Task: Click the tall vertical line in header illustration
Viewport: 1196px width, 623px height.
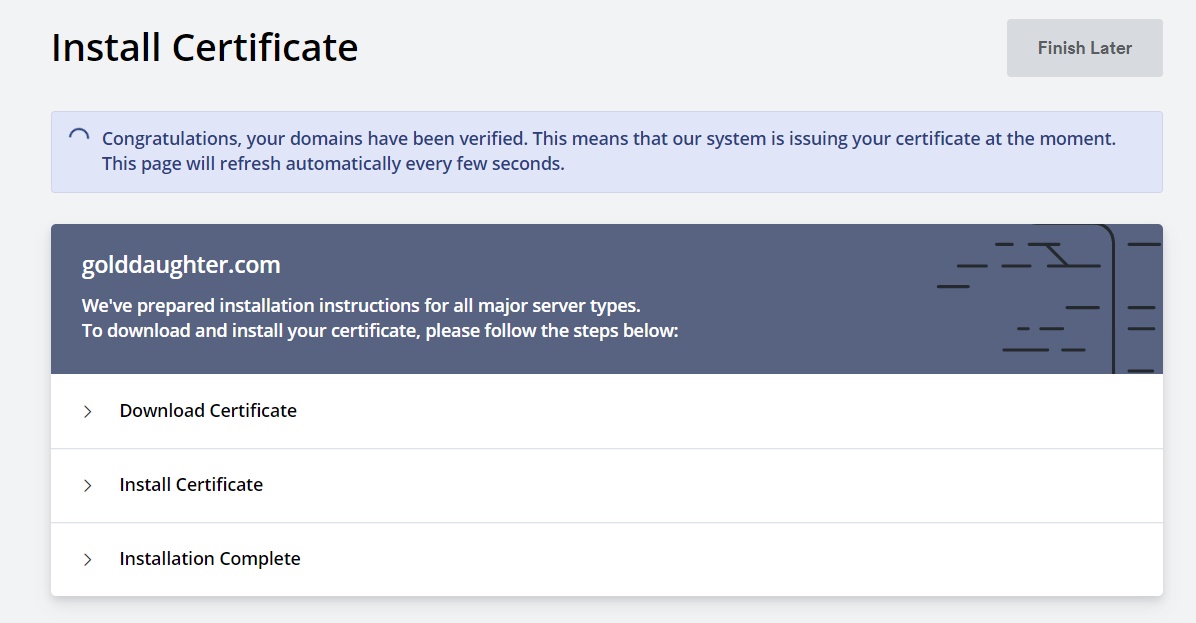Action: (1113, 300)
